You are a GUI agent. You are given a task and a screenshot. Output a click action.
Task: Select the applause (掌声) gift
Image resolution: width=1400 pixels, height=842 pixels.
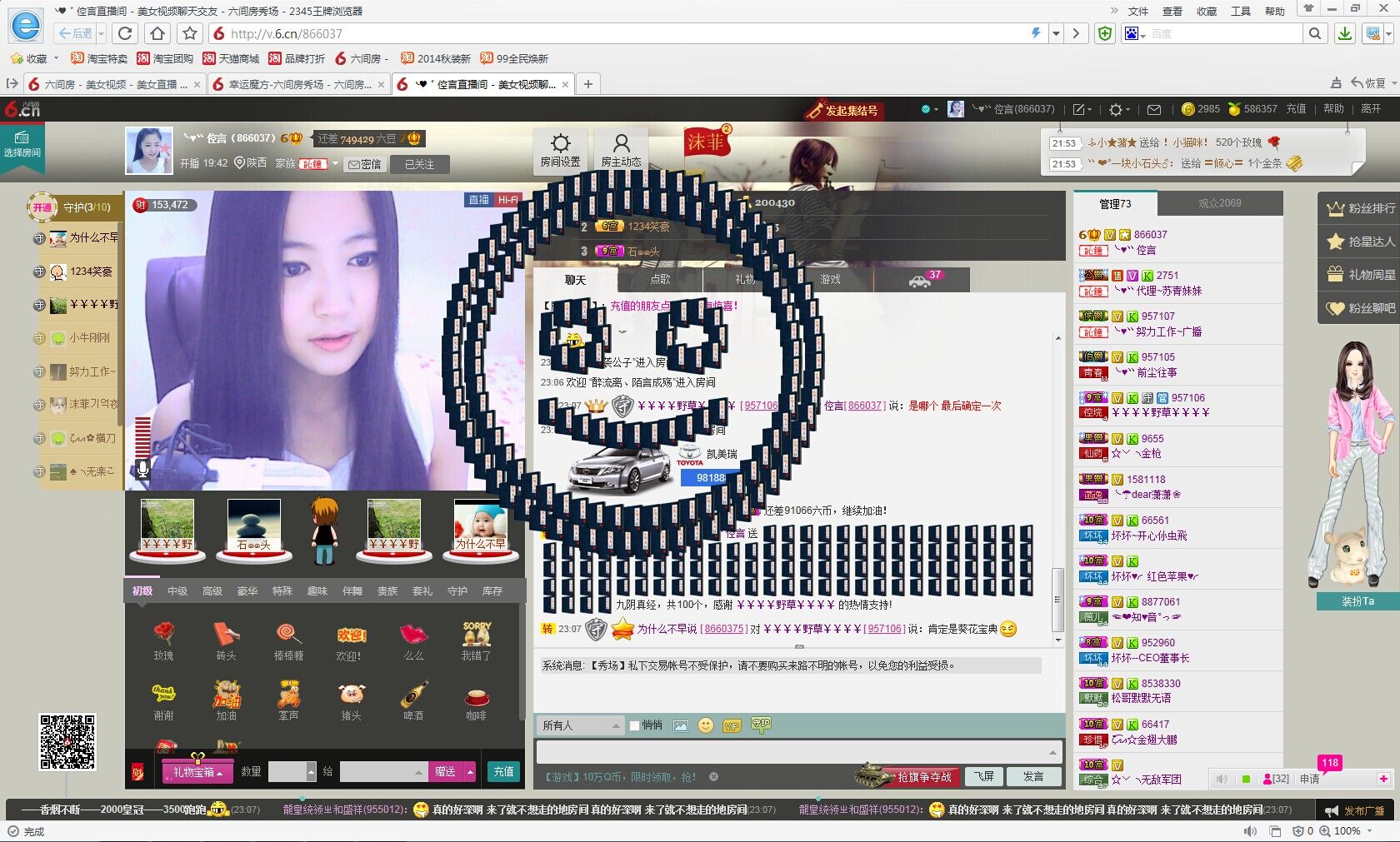[x=288, y=701]
